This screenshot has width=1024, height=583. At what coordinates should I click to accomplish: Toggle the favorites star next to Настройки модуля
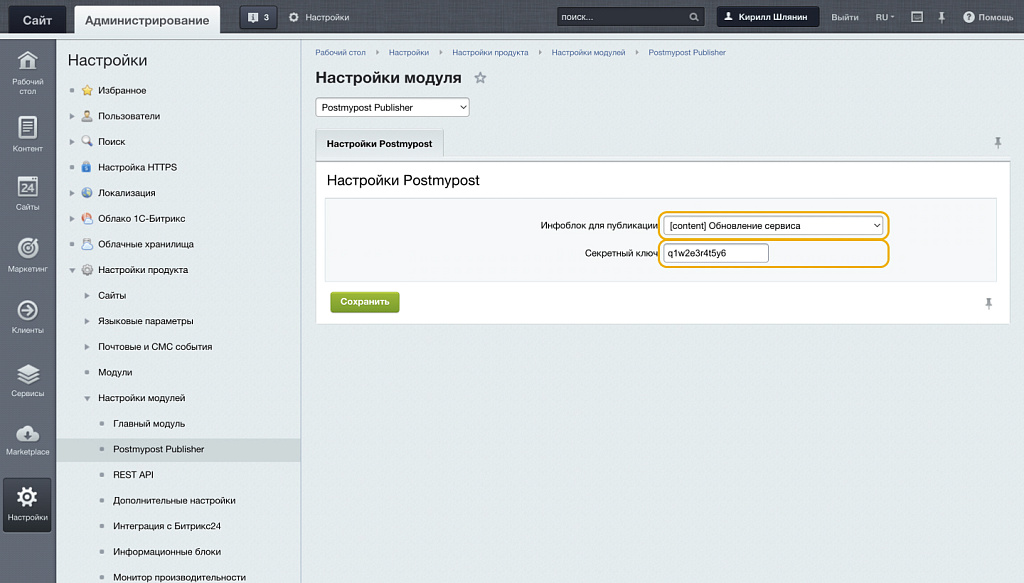click(480, 76)
